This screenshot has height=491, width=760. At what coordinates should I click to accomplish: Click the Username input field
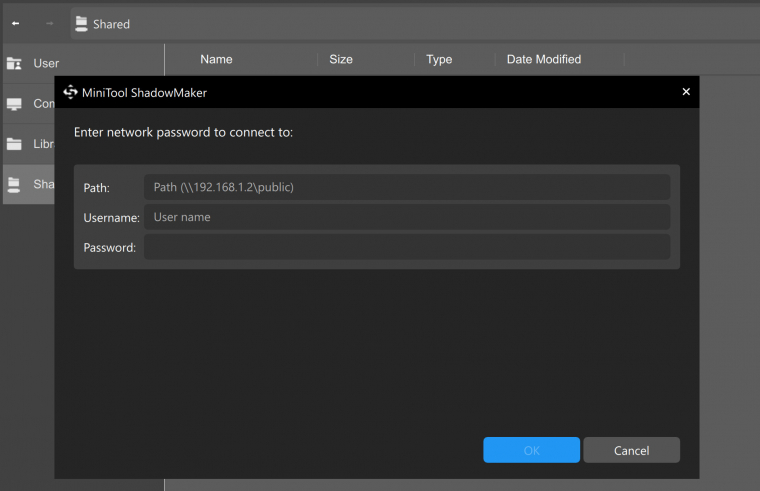tap(407, 217)
